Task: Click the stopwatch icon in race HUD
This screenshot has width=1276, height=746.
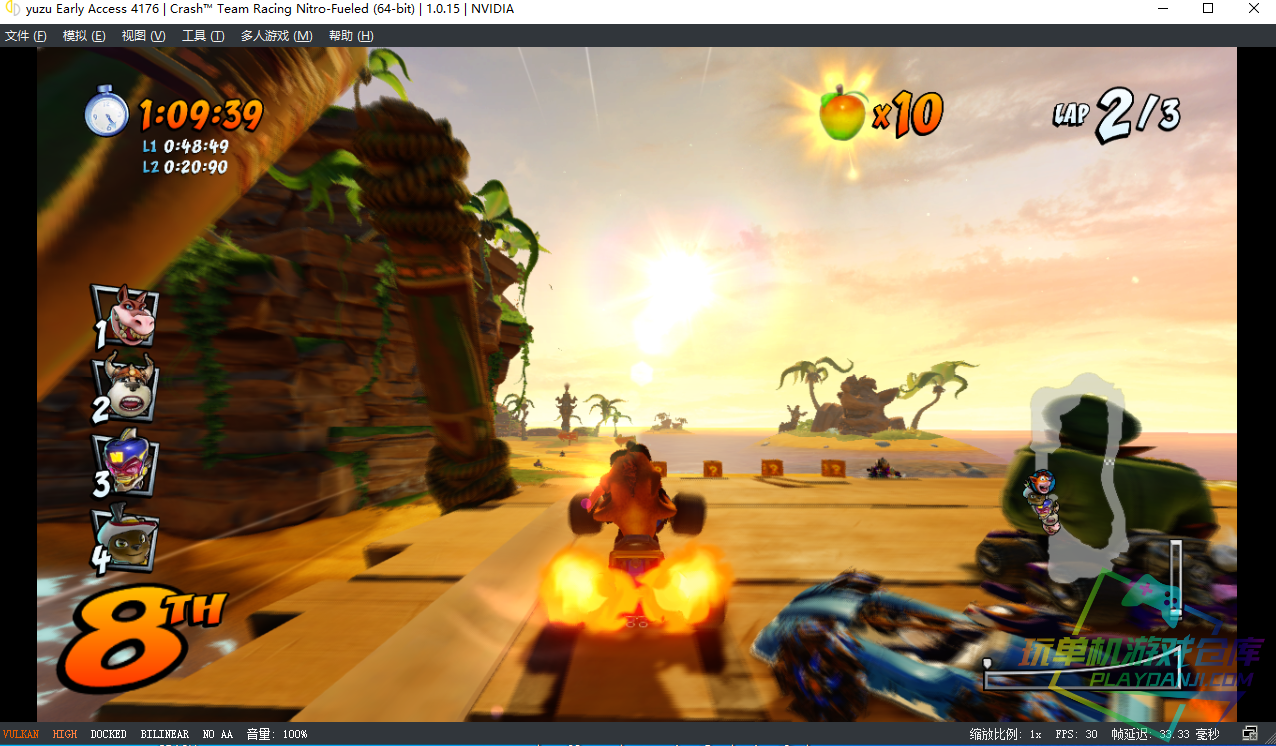Action: point(106,110)
